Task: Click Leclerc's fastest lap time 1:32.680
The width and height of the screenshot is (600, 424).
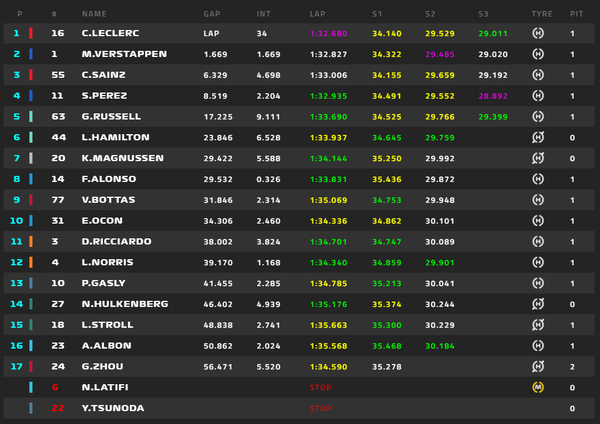Action: coord(328,34)
